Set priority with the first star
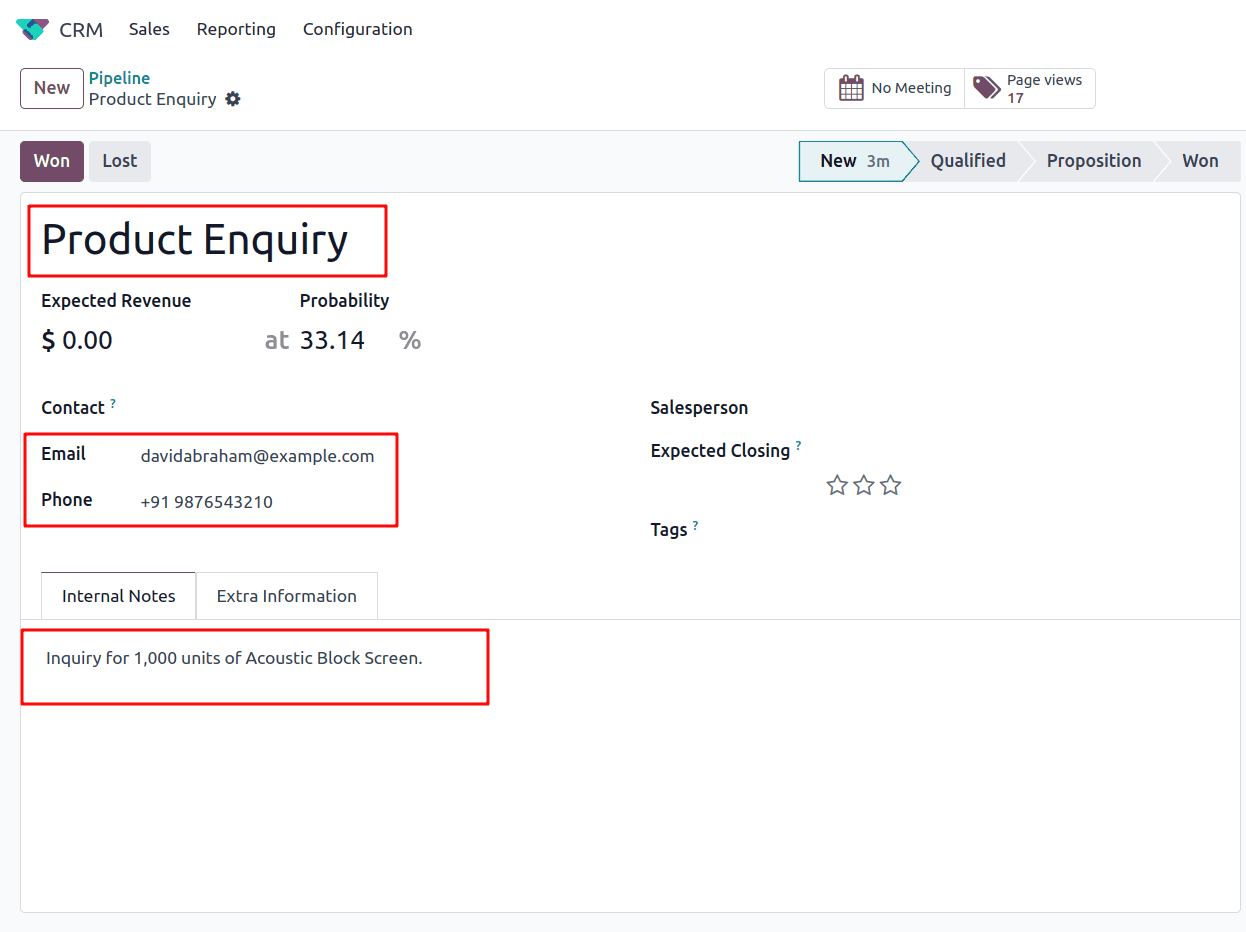This screenshot has width=1246, height=932. click(837, 485)
